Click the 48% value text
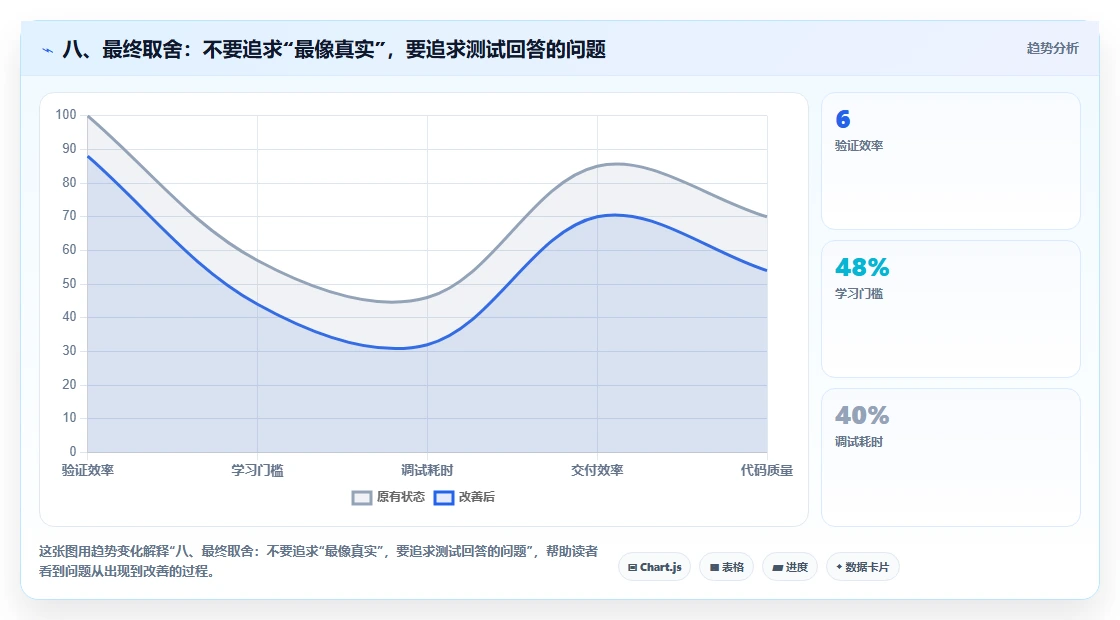The height and width of the screenshot is (620, 1120). 862,267
